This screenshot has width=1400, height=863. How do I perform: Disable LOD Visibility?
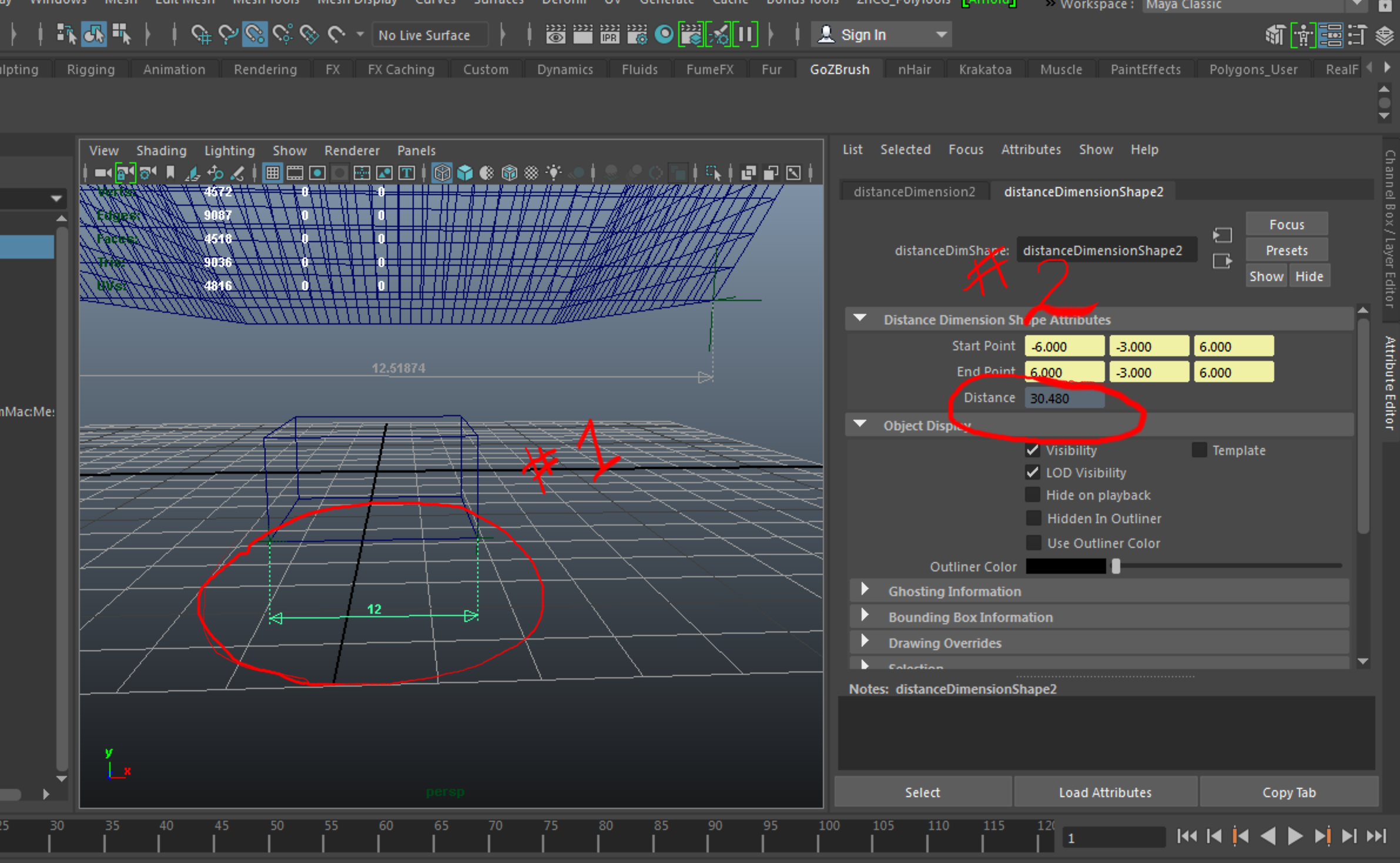(x=1033, y=472)
